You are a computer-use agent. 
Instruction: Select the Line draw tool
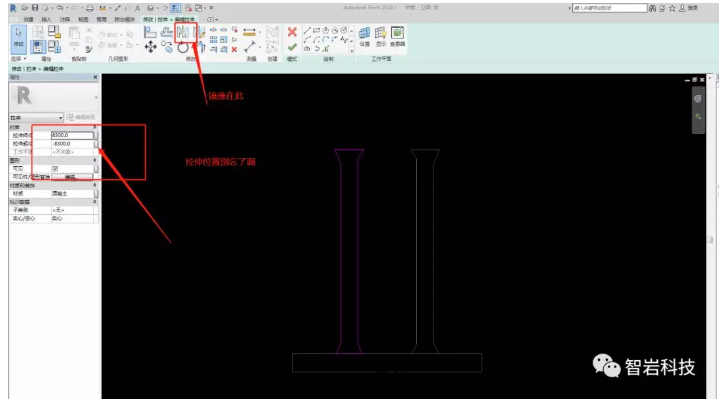point(307,30)
